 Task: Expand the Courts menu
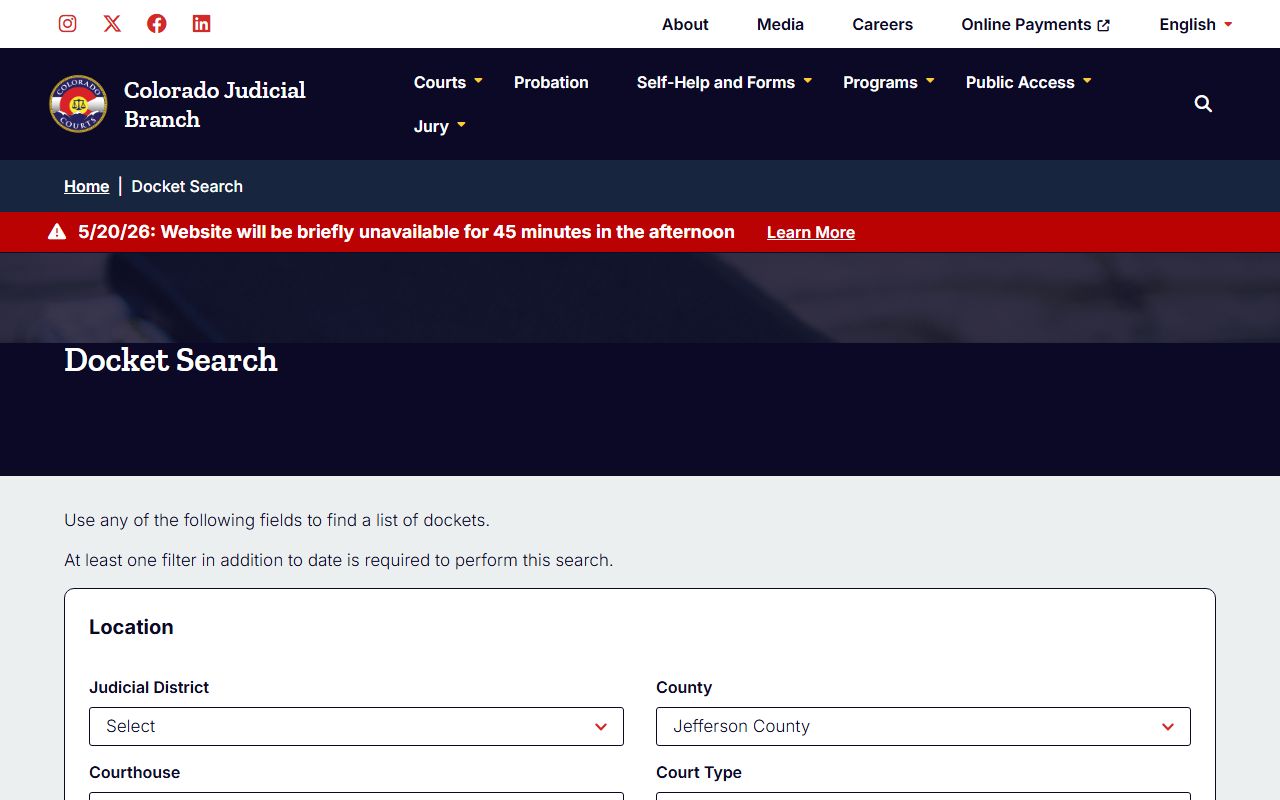point(448,82)
